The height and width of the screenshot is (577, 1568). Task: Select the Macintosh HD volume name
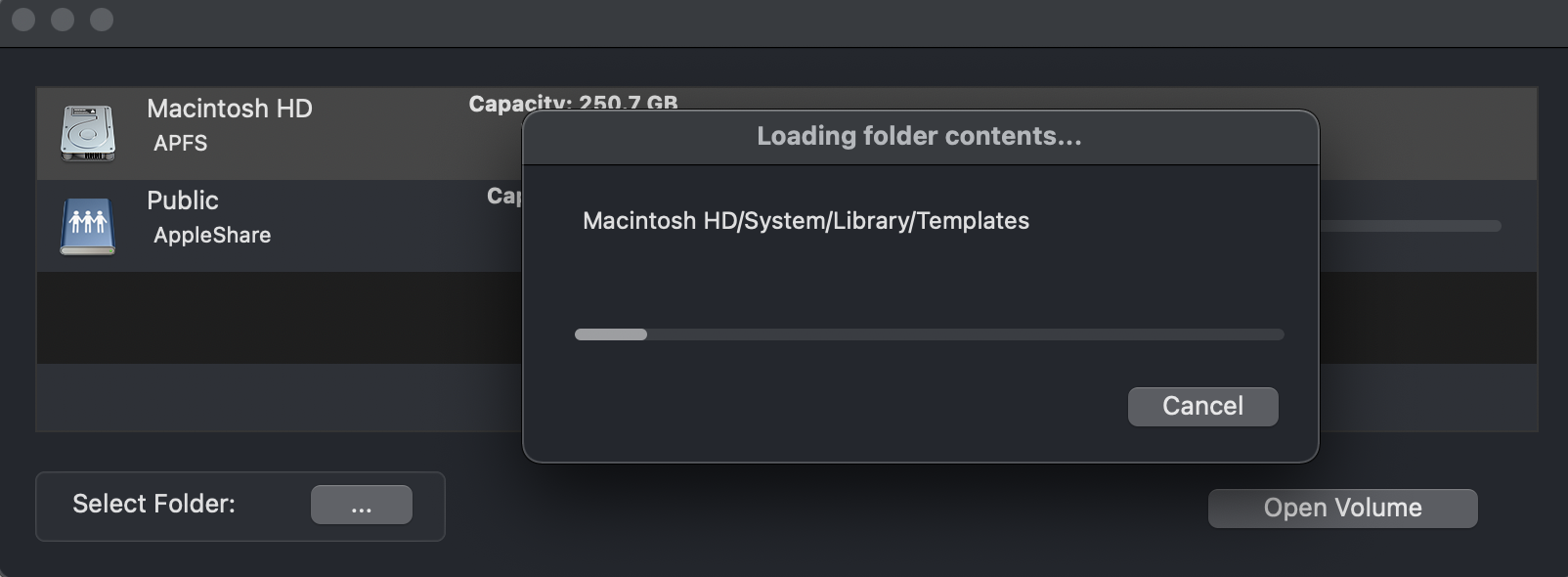(x=230, y=109)
